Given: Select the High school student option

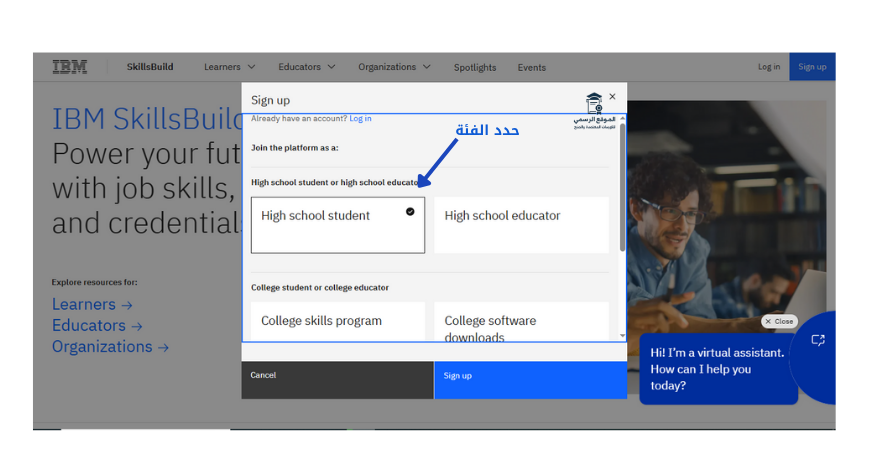Looking at the screenshot, I should [x=338, y=225].
